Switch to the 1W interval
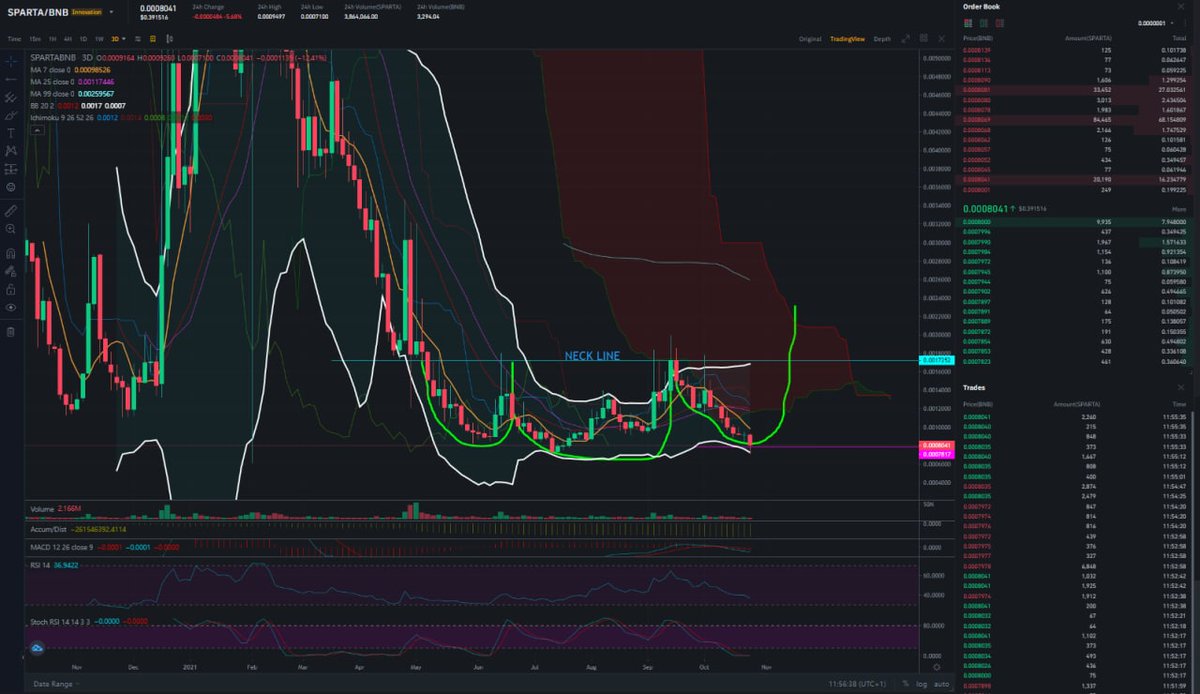This screenshot has width=1200, height=694. coord(99,39)
